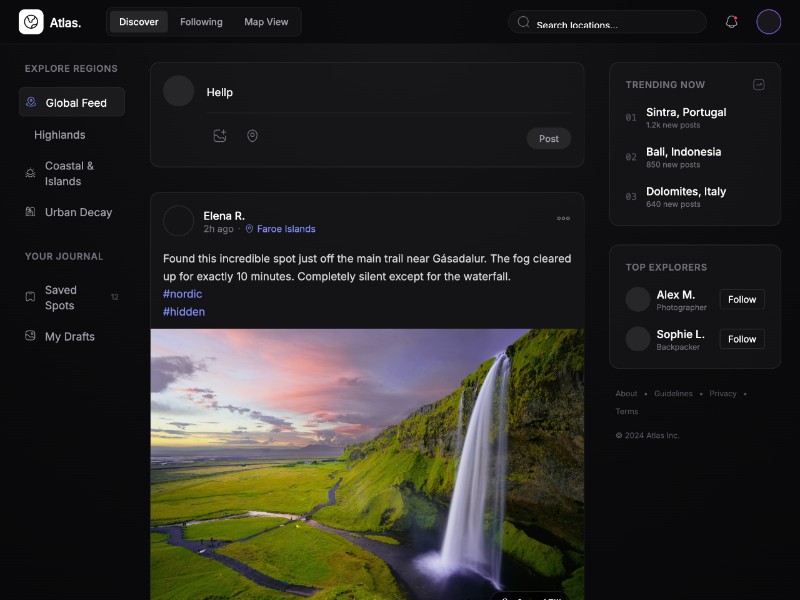The height and width of the screenshot is (600, 800).
Task: Open the notifications bell
Action: (x=731, y=22)
